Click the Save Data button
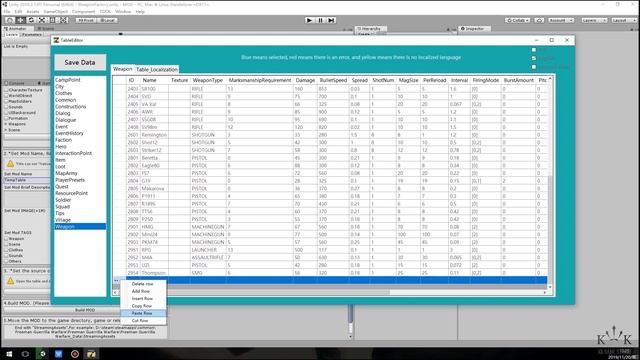 coord(80,62)
